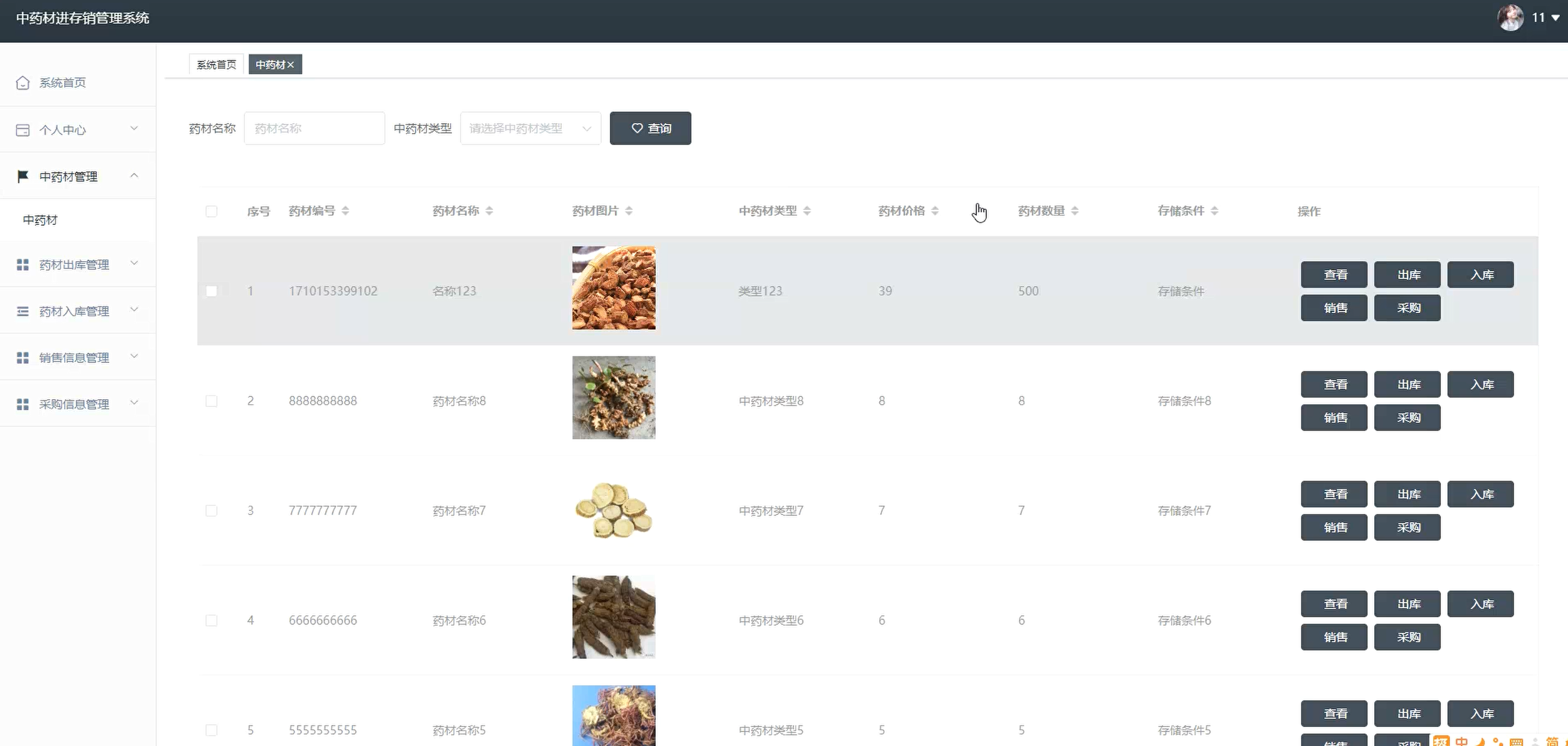Click 采购 for row 药材名称6
The image size is (1568, 746).
pos(1407,637)
